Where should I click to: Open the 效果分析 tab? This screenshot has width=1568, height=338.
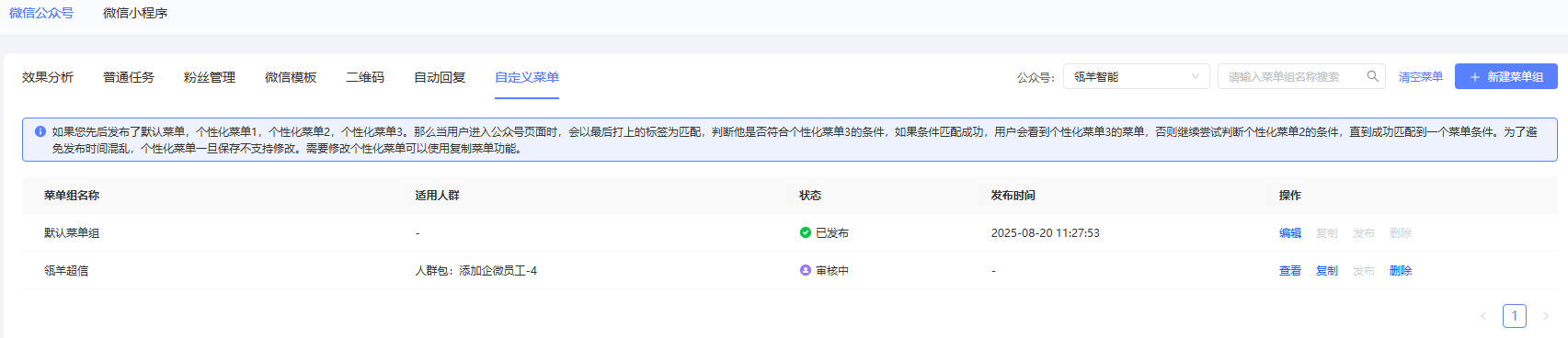(x=48, y=77)
